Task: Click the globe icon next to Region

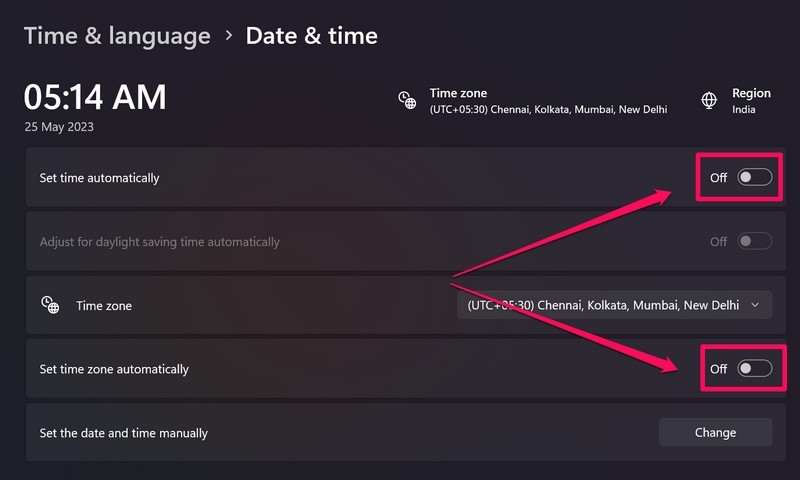Action: tap(709, 100)
